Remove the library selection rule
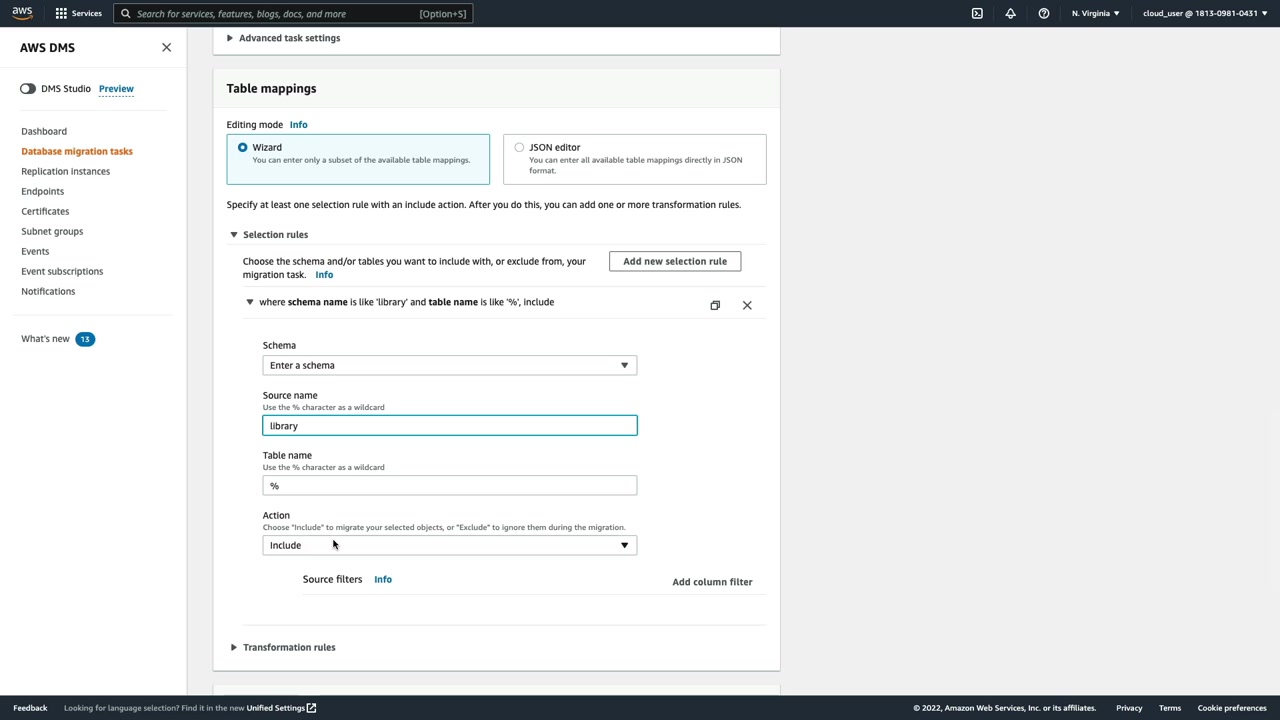The width and height of the screenshot is (1280, 720). (747, 305)
